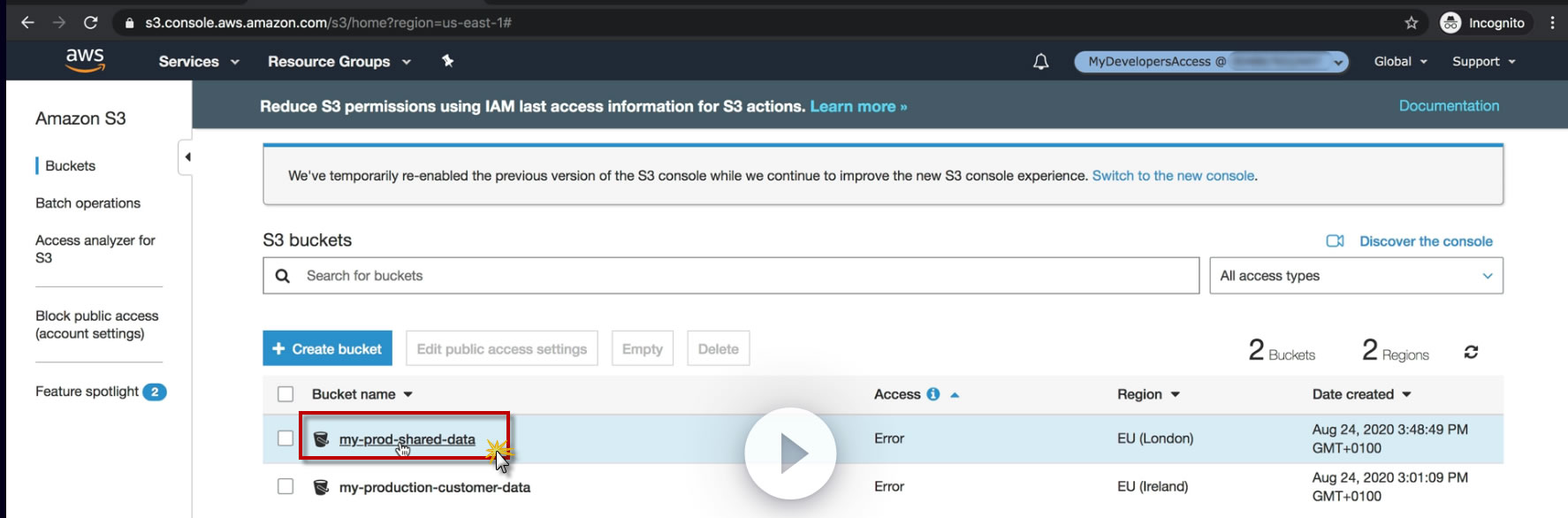Toggle the select-all buckets checkbox
Viewport: 1568px width, 518px height.
click(285, 394)
